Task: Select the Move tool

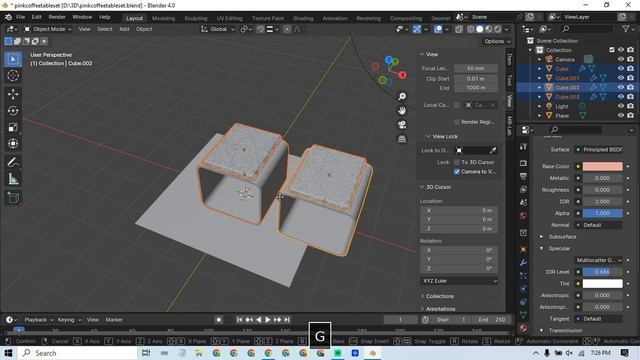Action: (13, 94)
